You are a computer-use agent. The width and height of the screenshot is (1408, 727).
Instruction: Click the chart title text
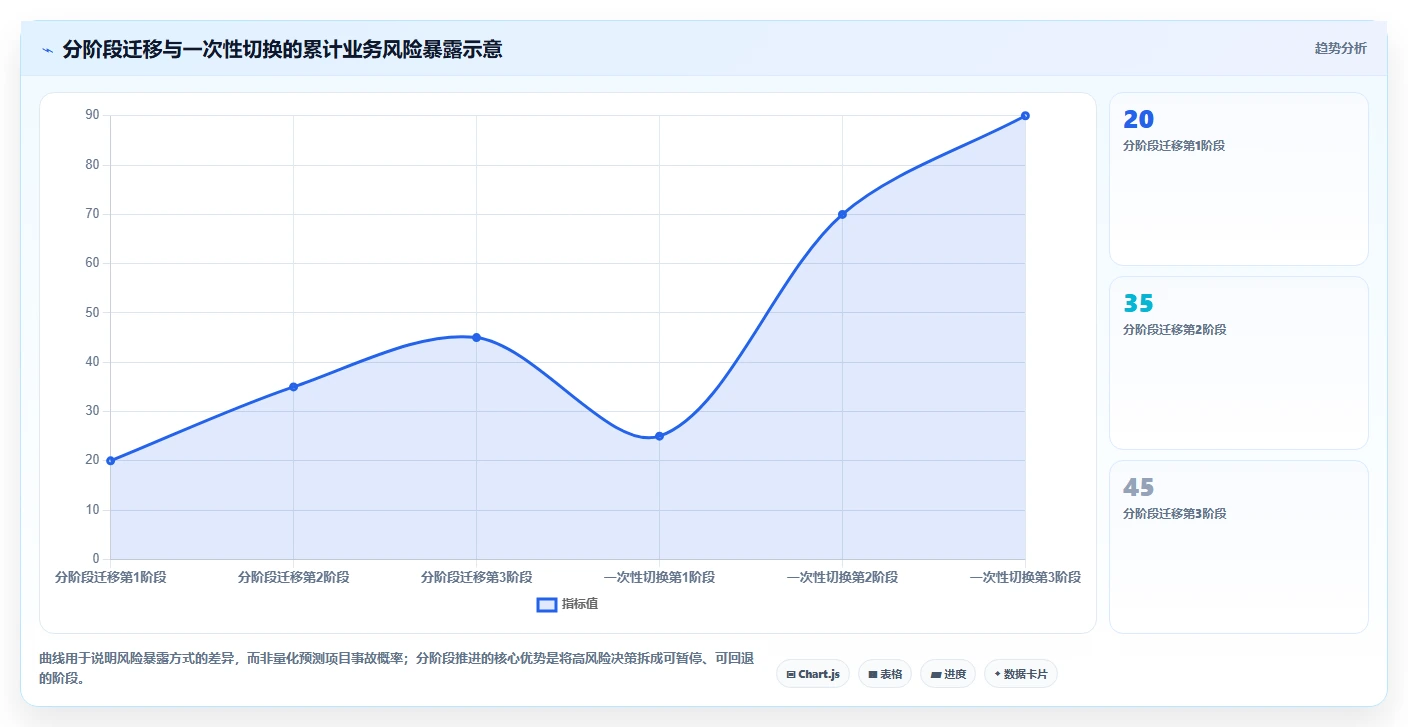[282, 49]
